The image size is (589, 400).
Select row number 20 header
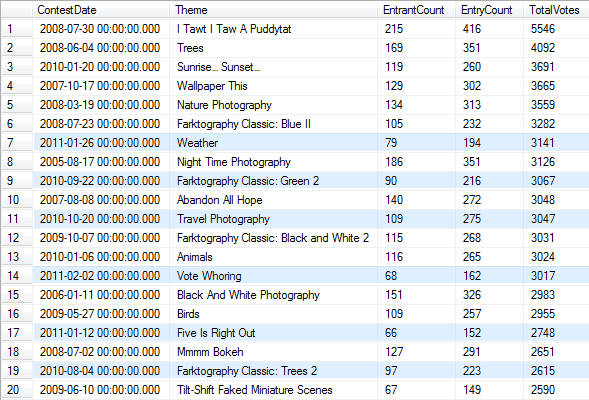click(17, 390)
